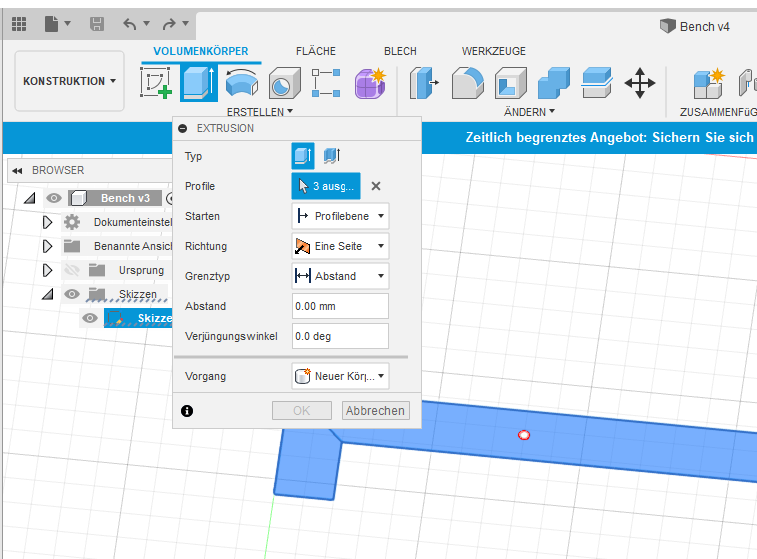Select the Press Pull tool
The height and width of the screenshot is (559, 757).
click(x=424, y=83)
